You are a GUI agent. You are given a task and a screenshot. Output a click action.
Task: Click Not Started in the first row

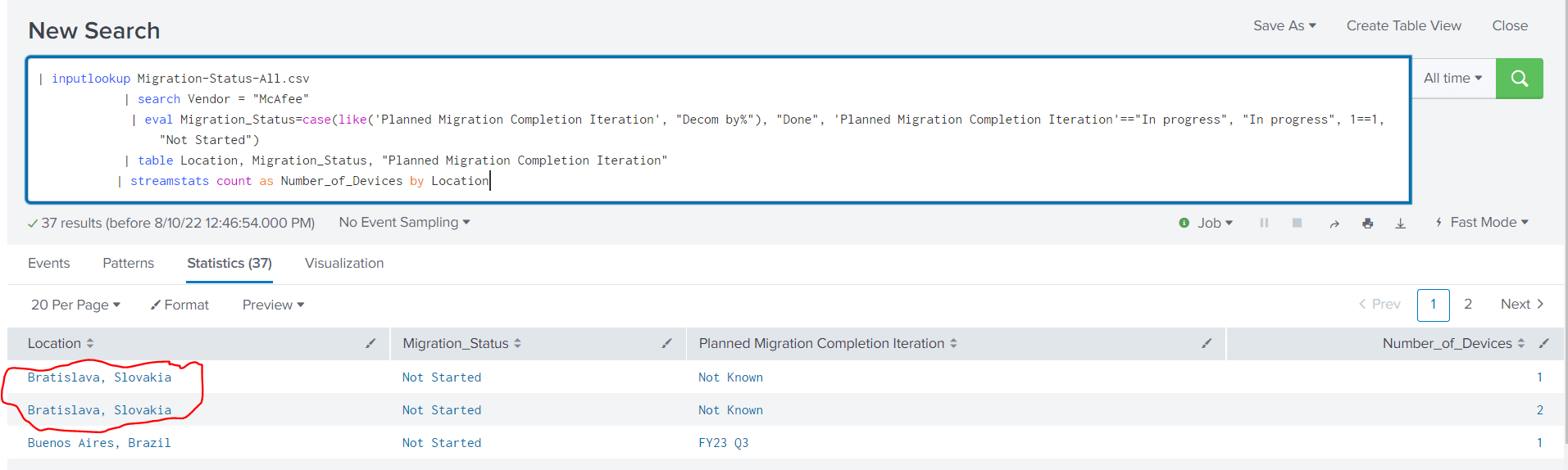click(x=442, y=377)
